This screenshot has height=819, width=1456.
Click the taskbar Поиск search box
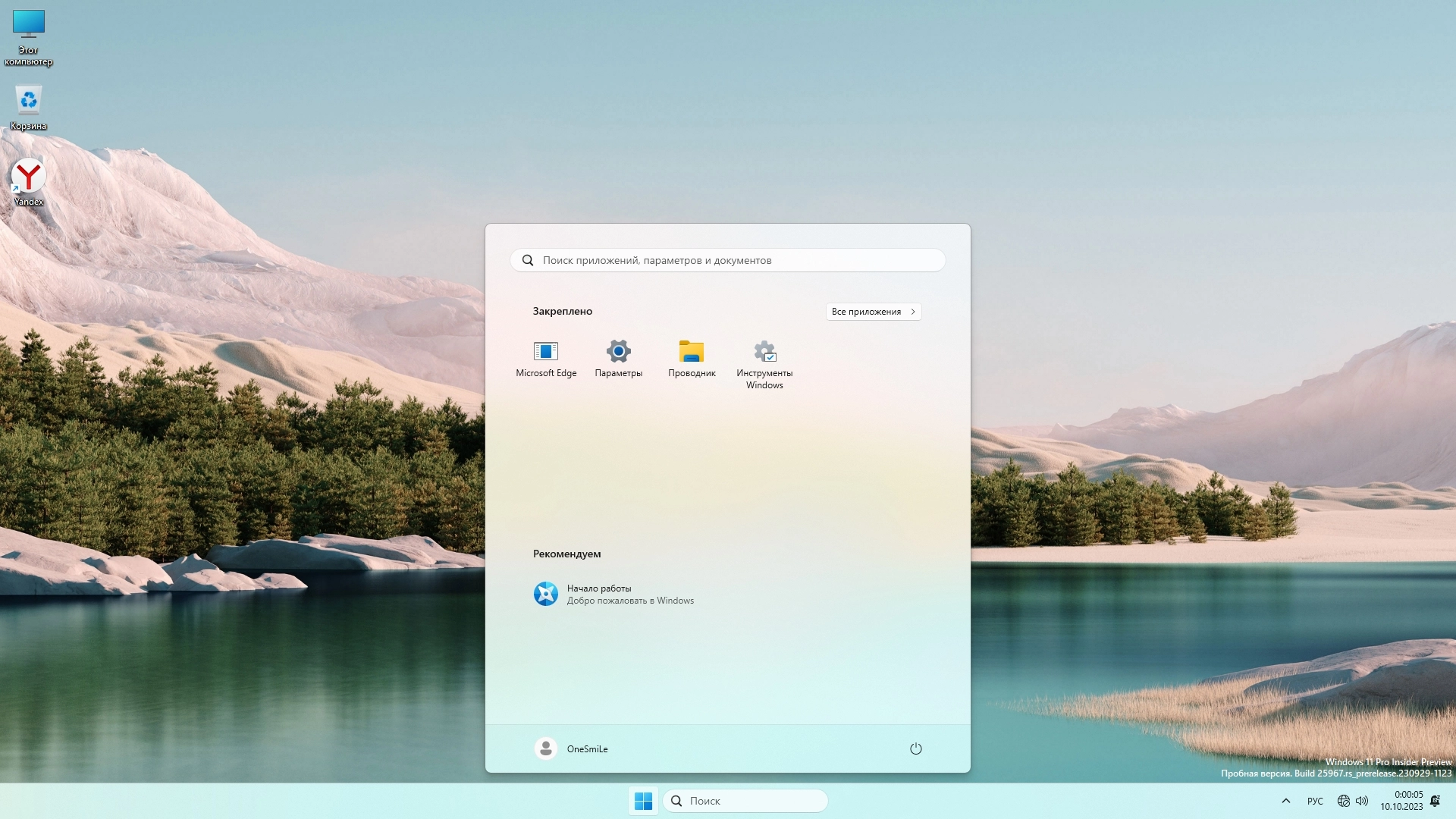745,801
